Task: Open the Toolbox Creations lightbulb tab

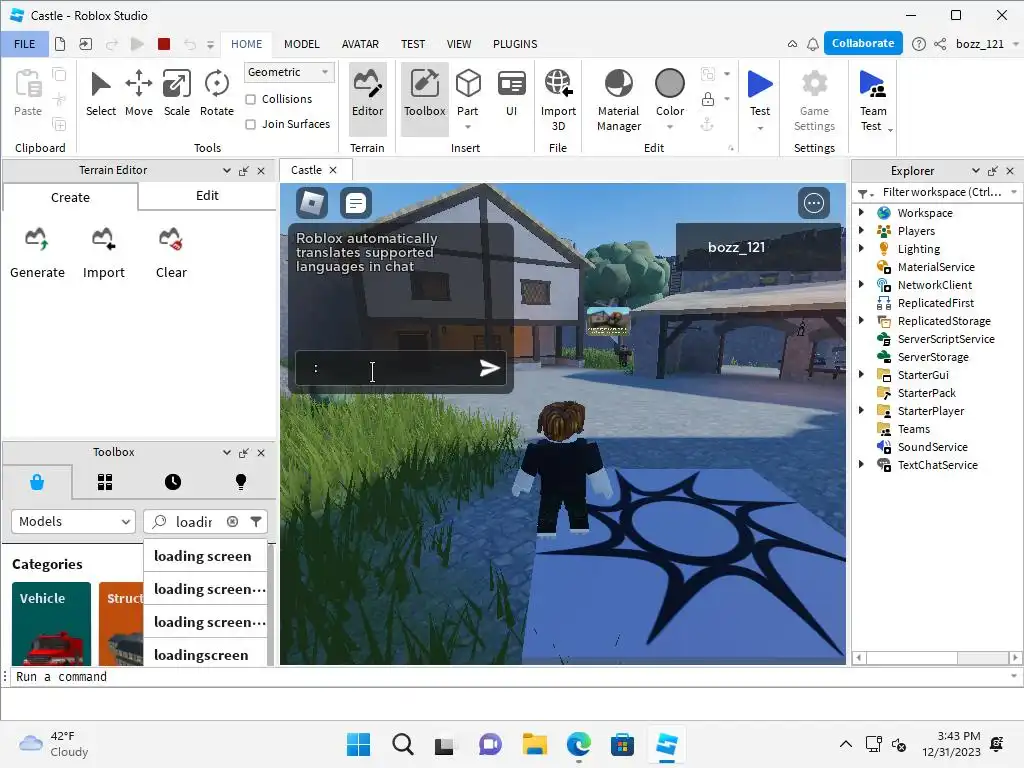Action: [241, 482]
